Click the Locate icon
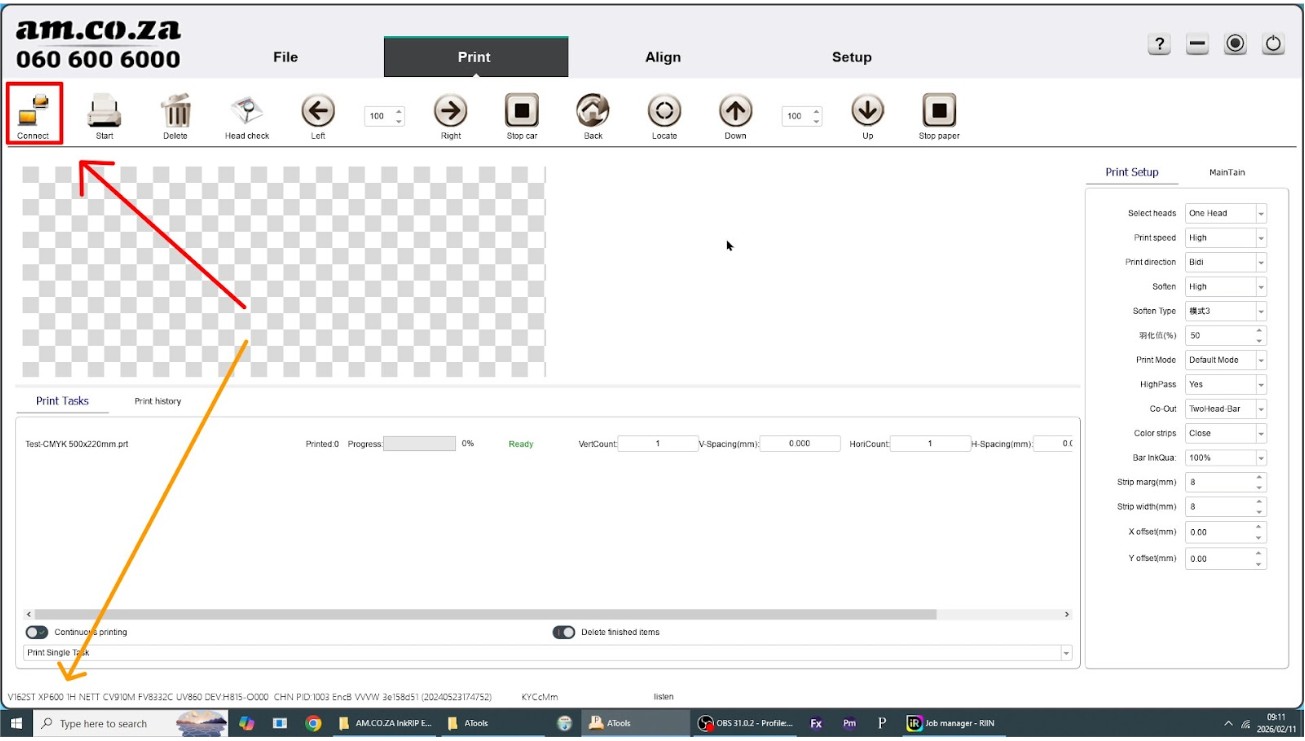 pos(664,110)
